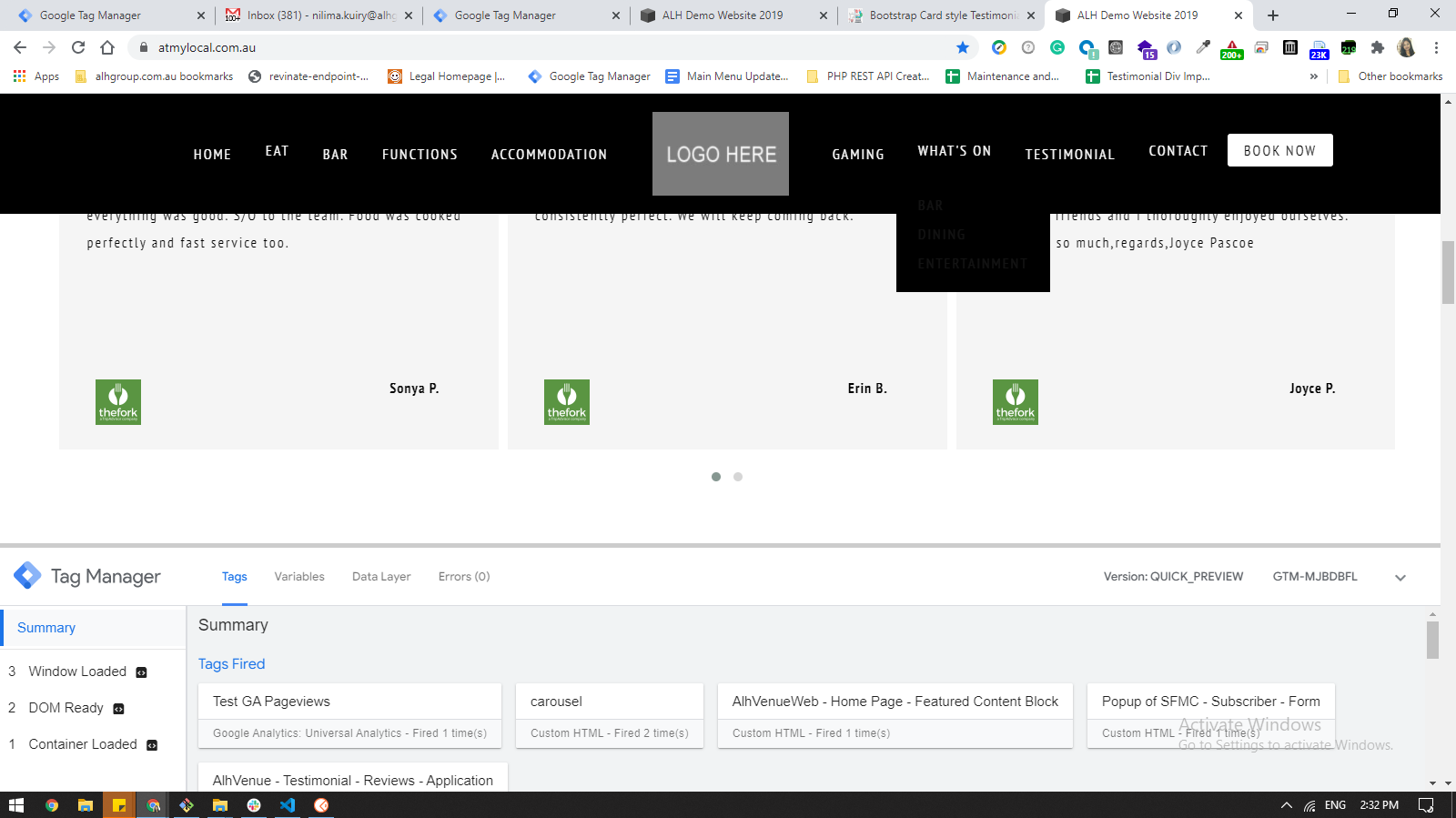This screenshot has height=818, width=1456.
Task: Select the first carousel dot indicator
Action: (716, 477)
